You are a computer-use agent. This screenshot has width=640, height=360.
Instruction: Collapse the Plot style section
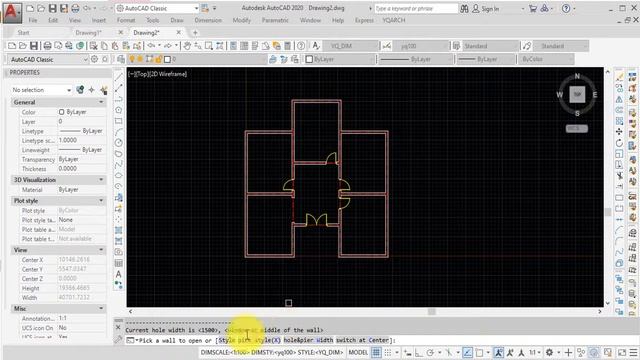(x=101, y=200)
